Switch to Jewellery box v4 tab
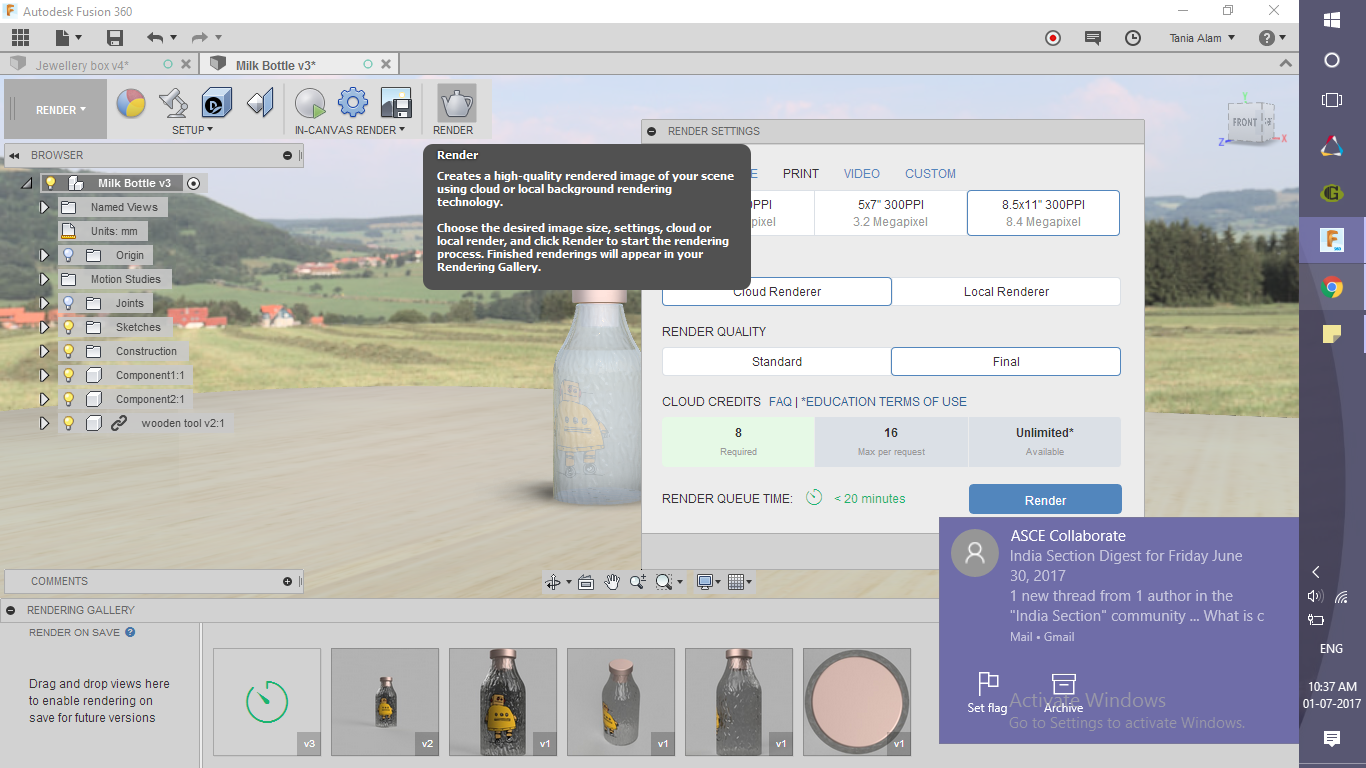 click(x=82, y=65)
